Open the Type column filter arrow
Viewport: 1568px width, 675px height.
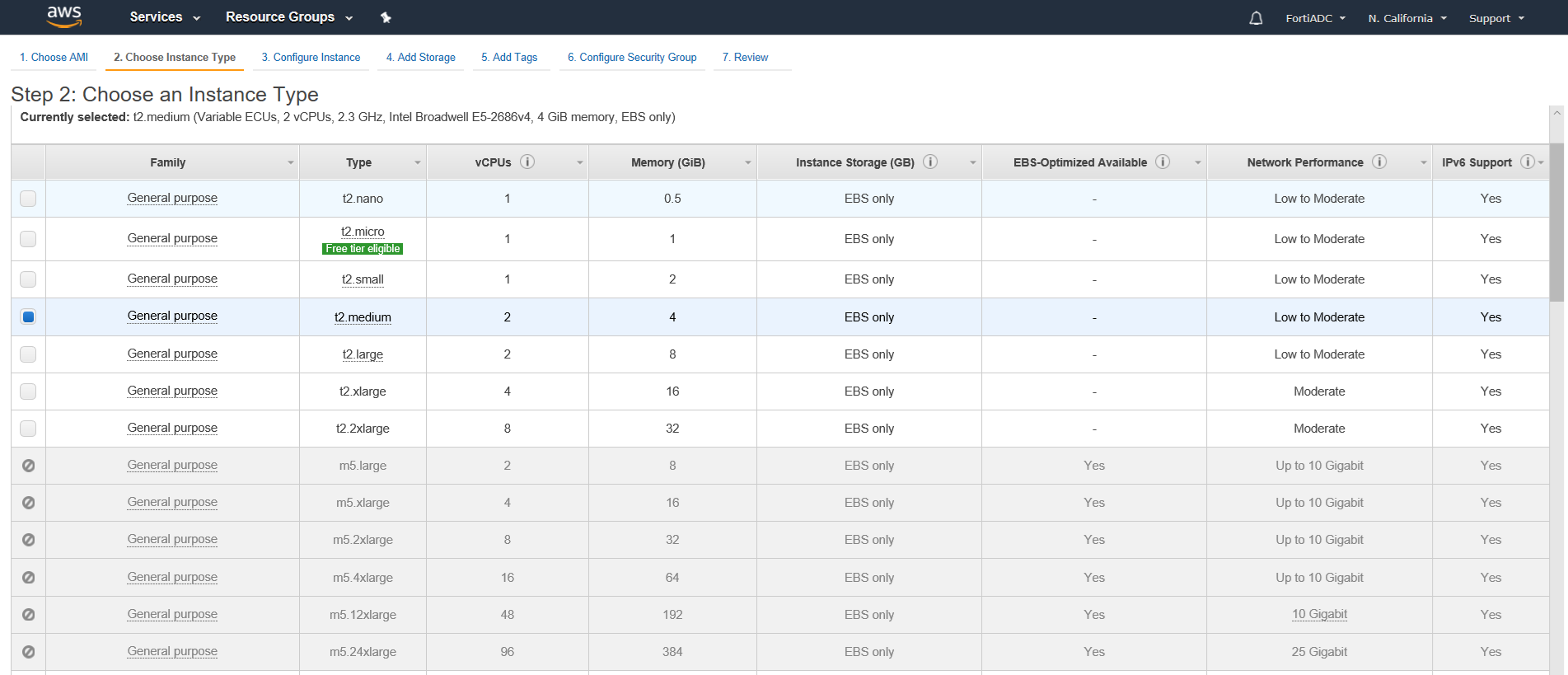[417, 163]
